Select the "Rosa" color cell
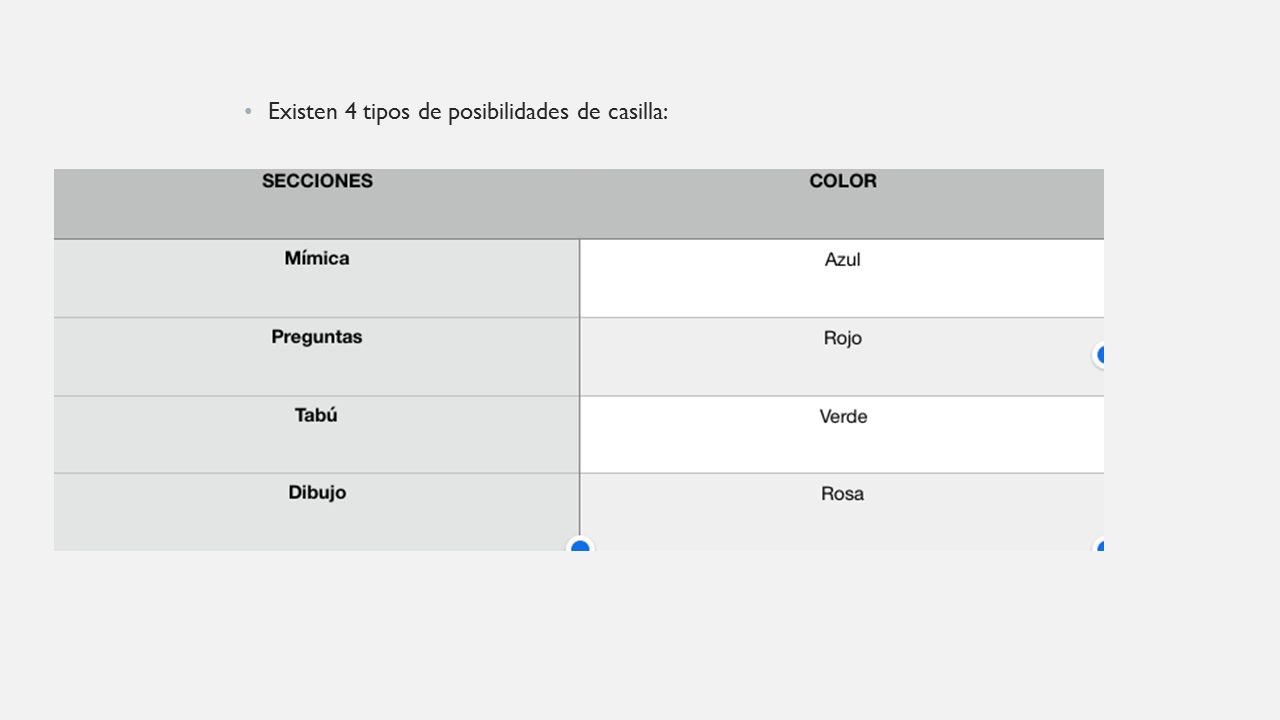This screenshot has height=720, width=1280. click(842, 512)
